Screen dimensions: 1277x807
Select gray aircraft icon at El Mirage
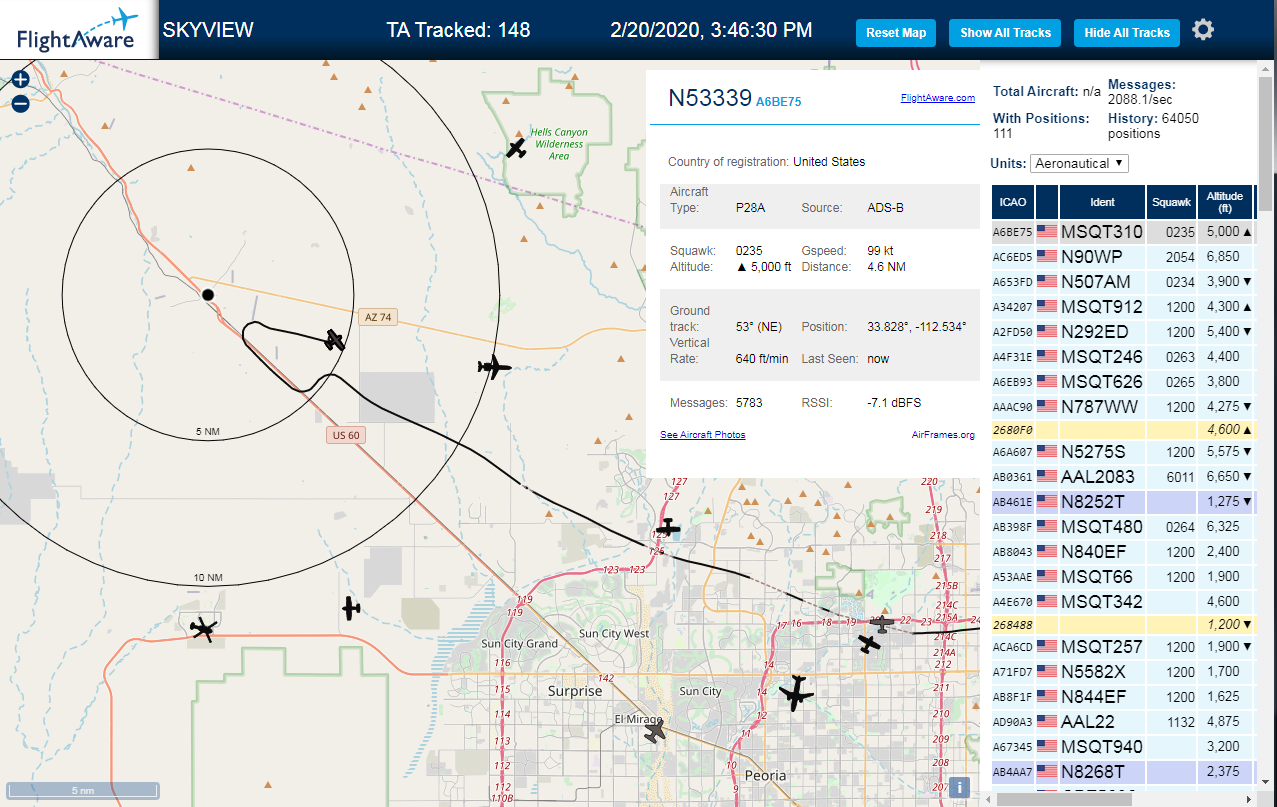655,732
